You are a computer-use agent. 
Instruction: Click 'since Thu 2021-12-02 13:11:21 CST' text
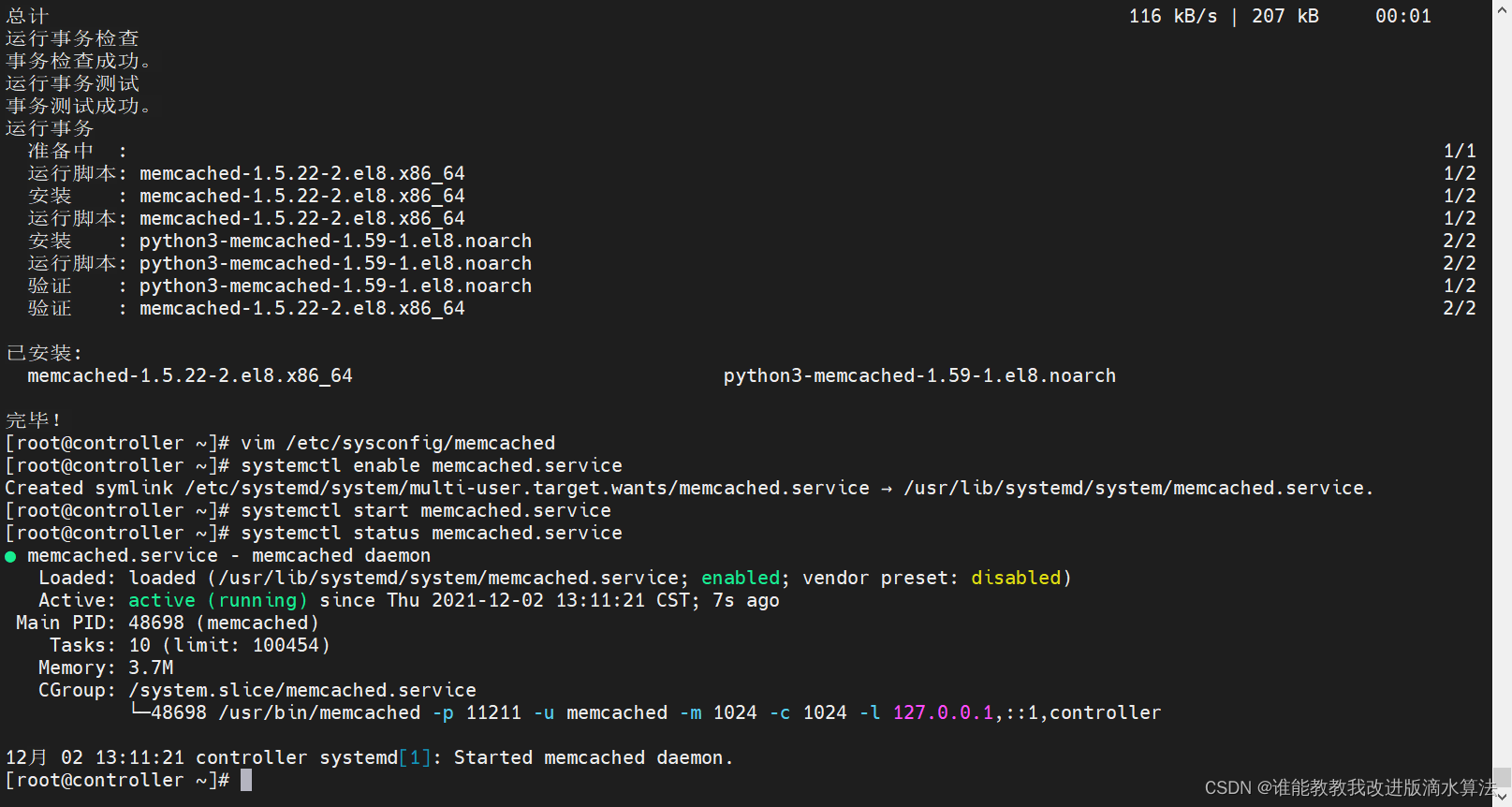tap(506, 600)
